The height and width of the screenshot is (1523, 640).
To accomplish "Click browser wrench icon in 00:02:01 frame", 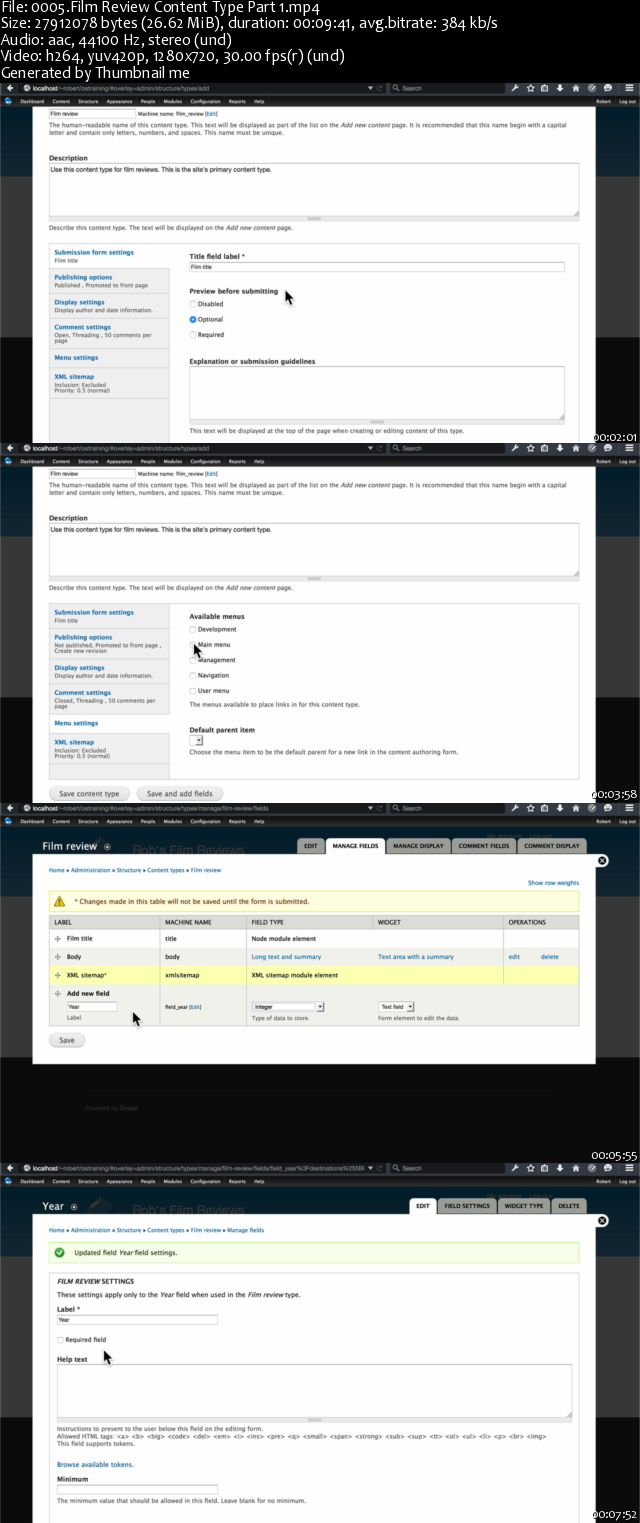I will tap(515, 87).
